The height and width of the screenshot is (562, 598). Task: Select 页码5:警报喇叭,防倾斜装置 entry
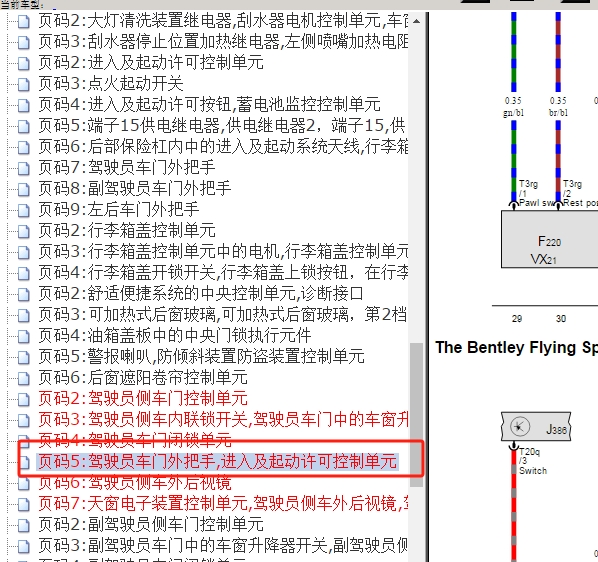(x=201, y=356)
